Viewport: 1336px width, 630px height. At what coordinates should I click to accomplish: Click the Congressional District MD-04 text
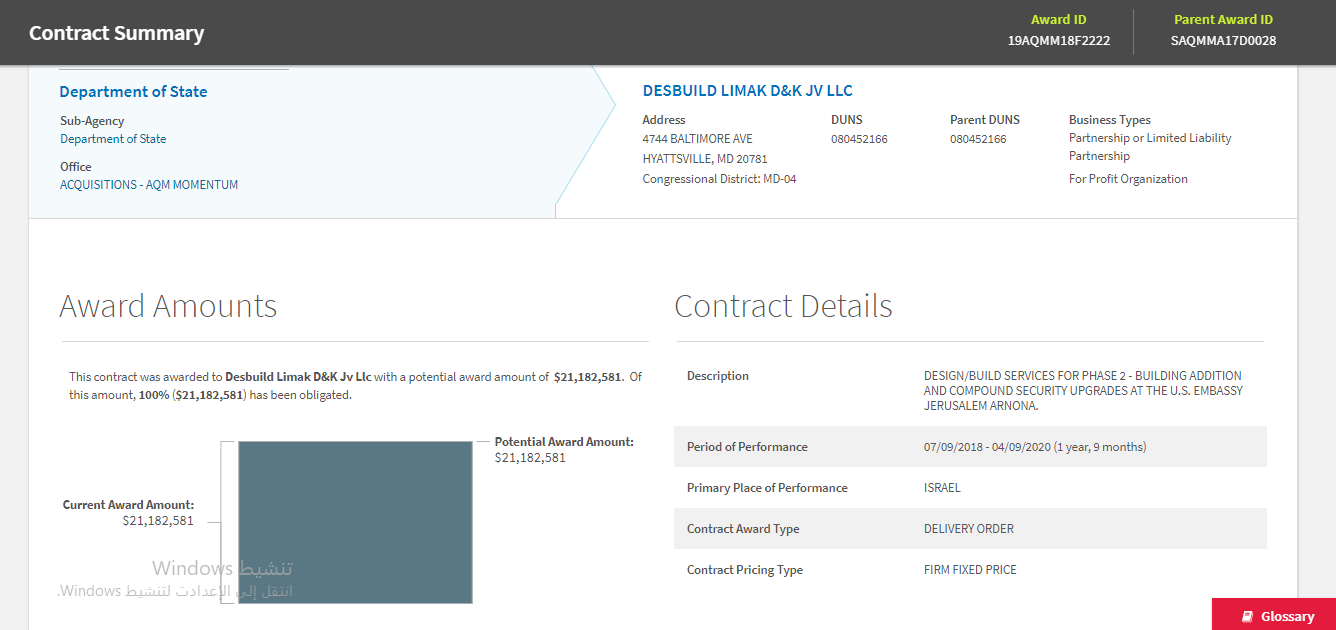[x=719, y=179]
